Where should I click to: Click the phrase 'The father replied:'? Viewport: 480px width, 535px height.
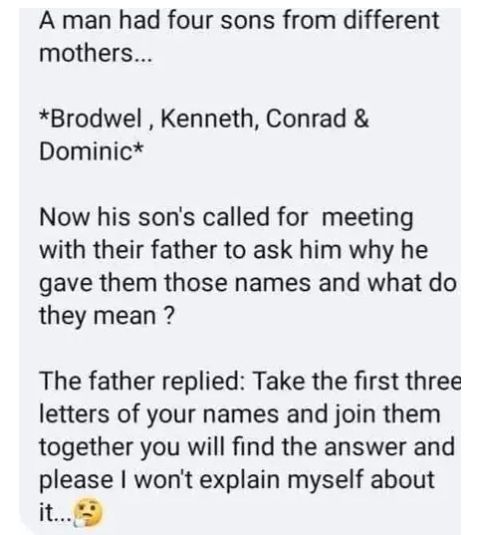click(x=142, y=381)
